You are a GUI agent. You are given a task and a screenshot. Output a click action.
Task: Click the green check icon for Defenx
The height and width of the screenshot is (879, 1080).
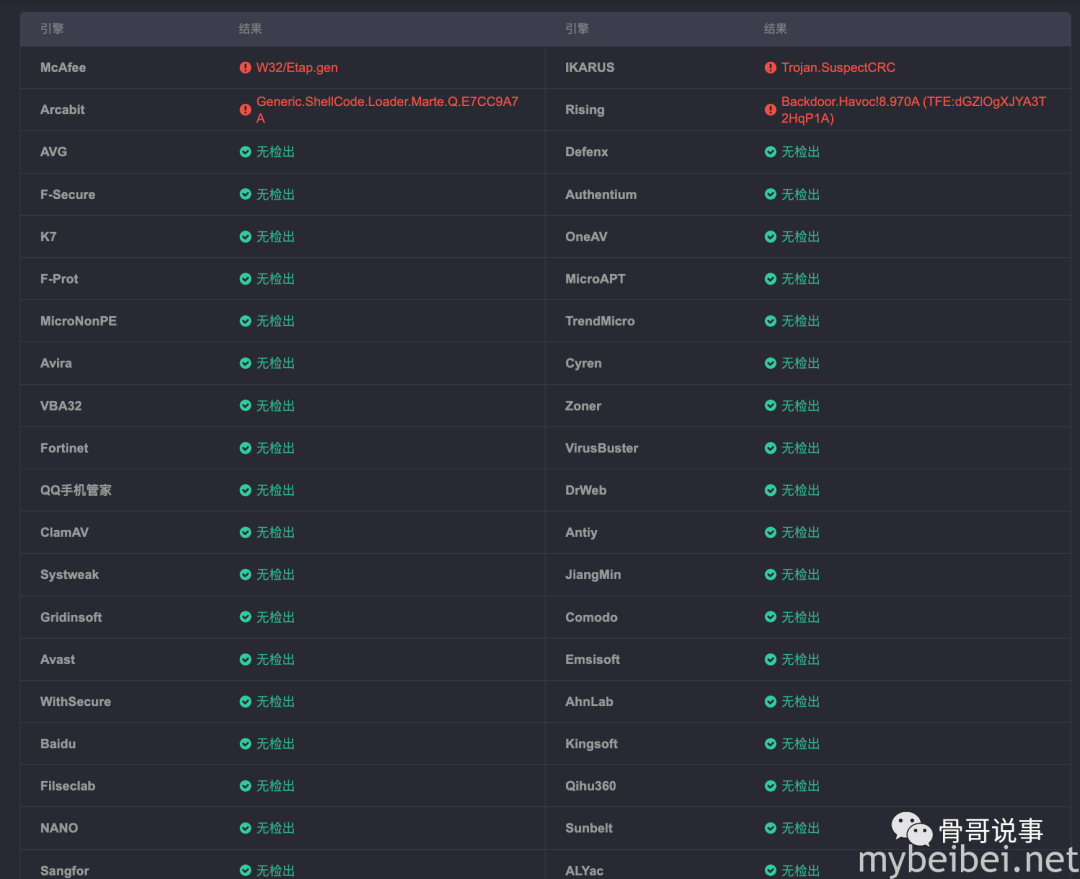click(770, 152)
